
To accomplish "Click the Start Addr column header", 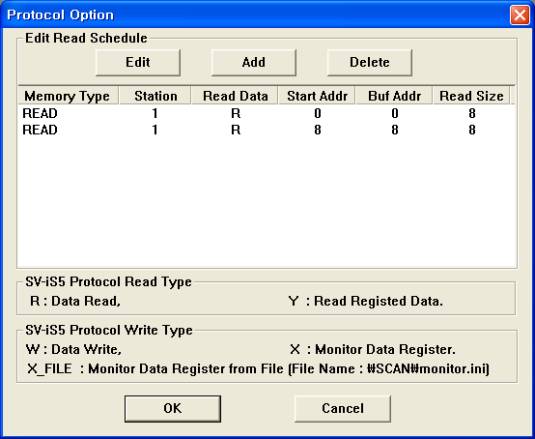I will pos(317,96).
